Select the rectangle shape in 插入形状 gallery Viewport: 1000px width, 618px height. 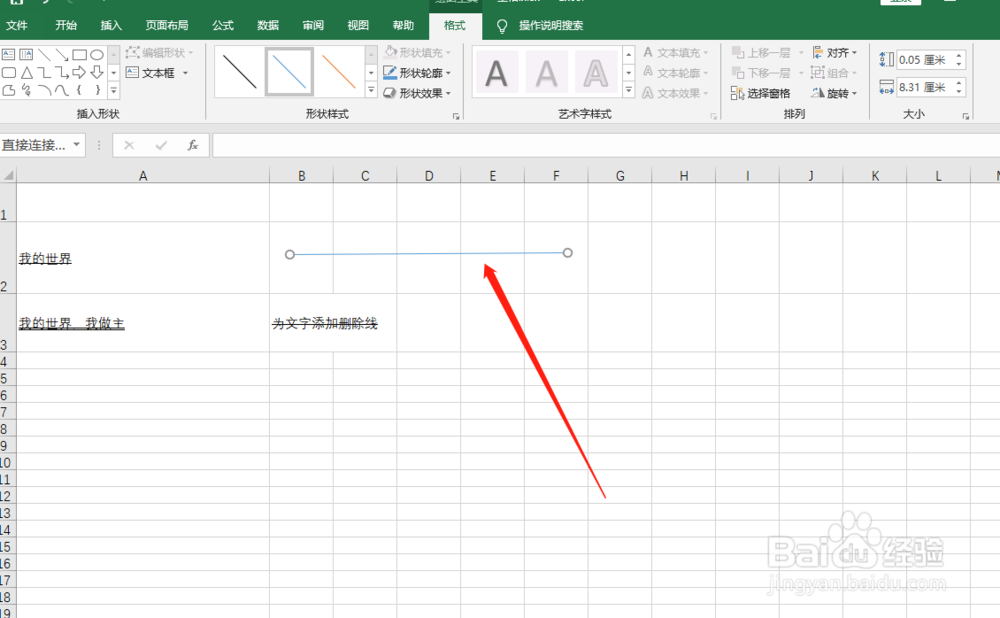coord(80,54)
